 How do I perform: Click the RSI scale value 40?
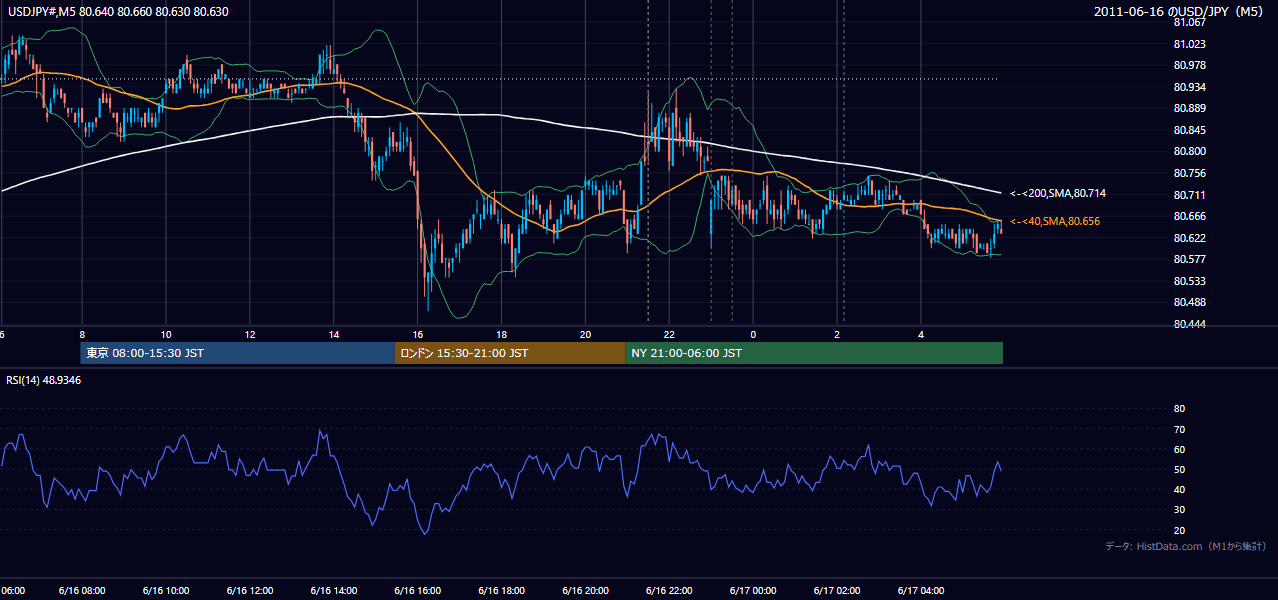coord(1179,490)
